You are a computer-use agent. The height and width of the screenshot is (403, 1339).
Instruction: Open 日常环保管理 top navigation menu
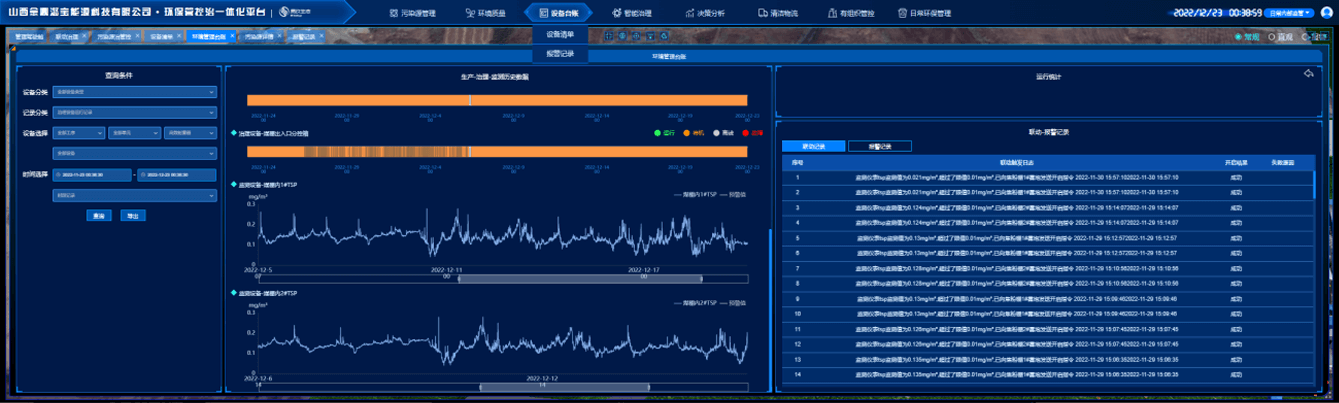925,14
